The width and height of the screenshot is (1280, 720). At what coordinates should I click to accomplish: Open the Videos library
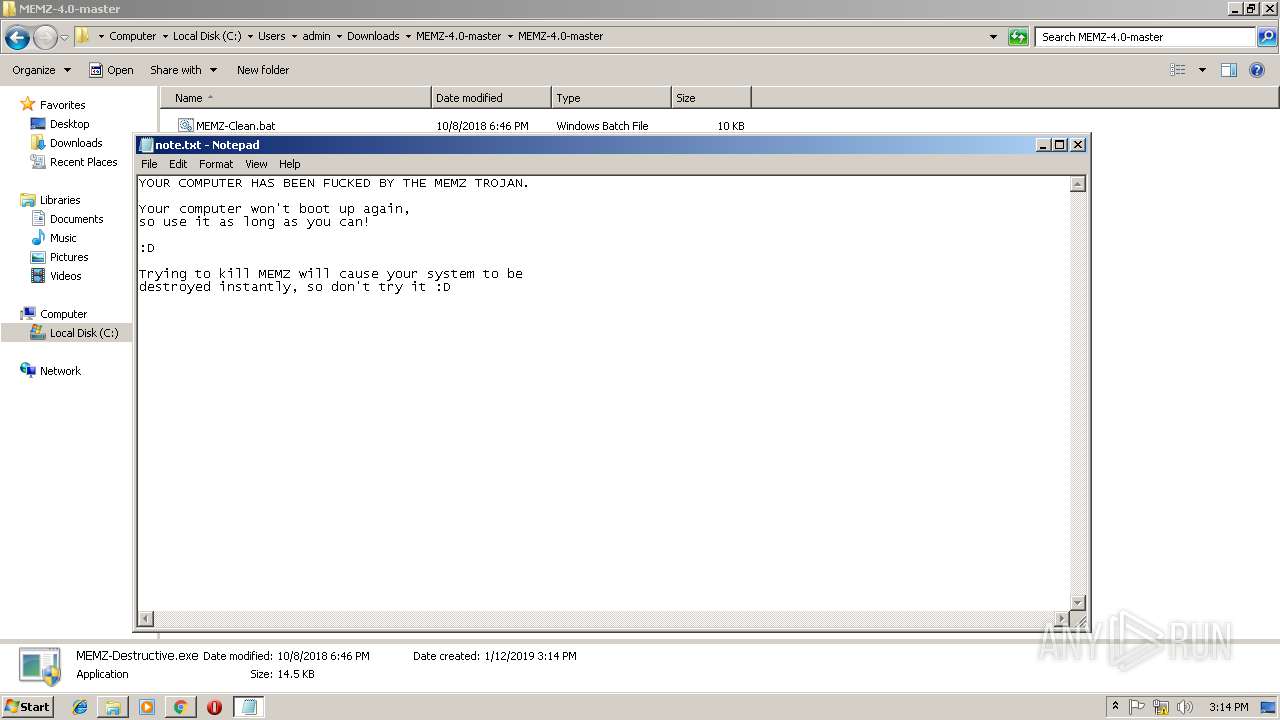(65, 276)
